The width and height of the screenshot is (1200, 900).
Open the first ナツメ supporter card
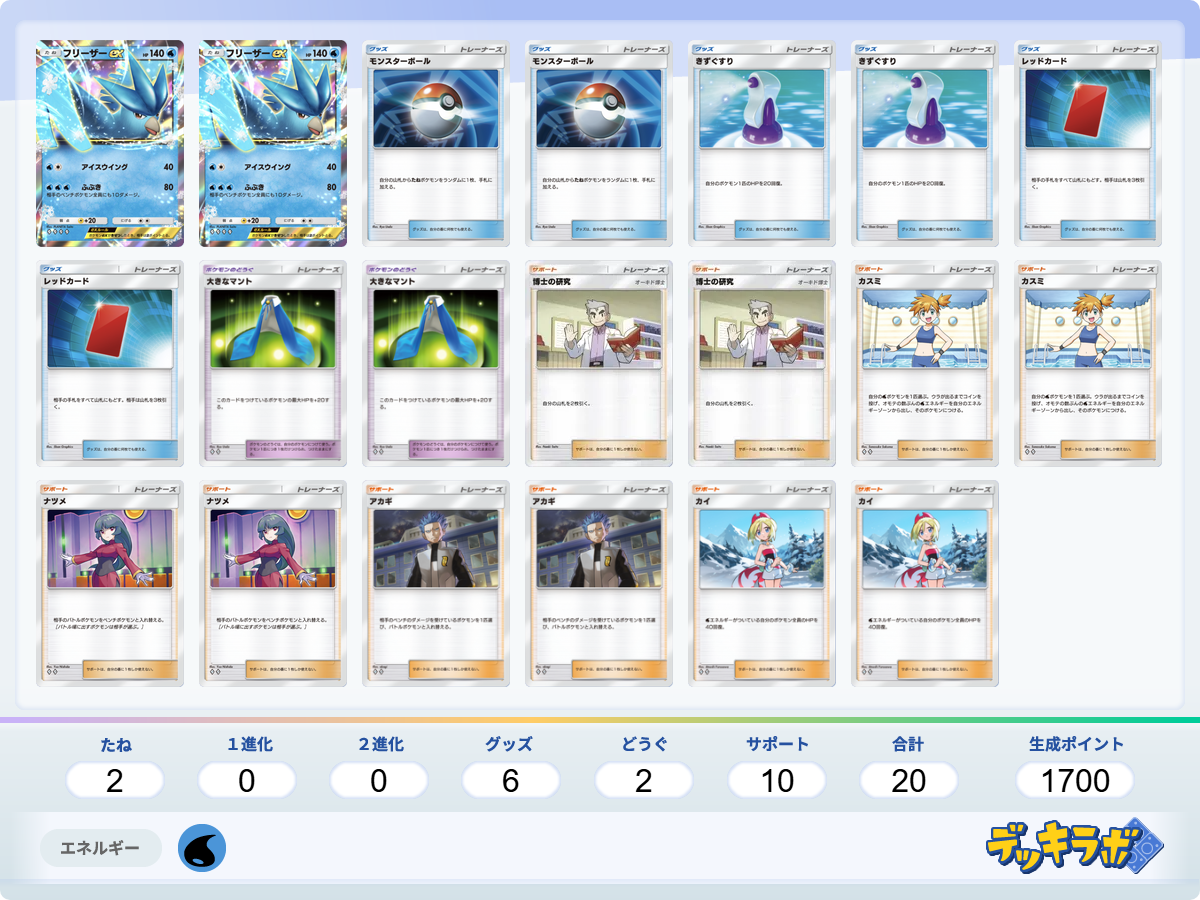click(110, 583)
